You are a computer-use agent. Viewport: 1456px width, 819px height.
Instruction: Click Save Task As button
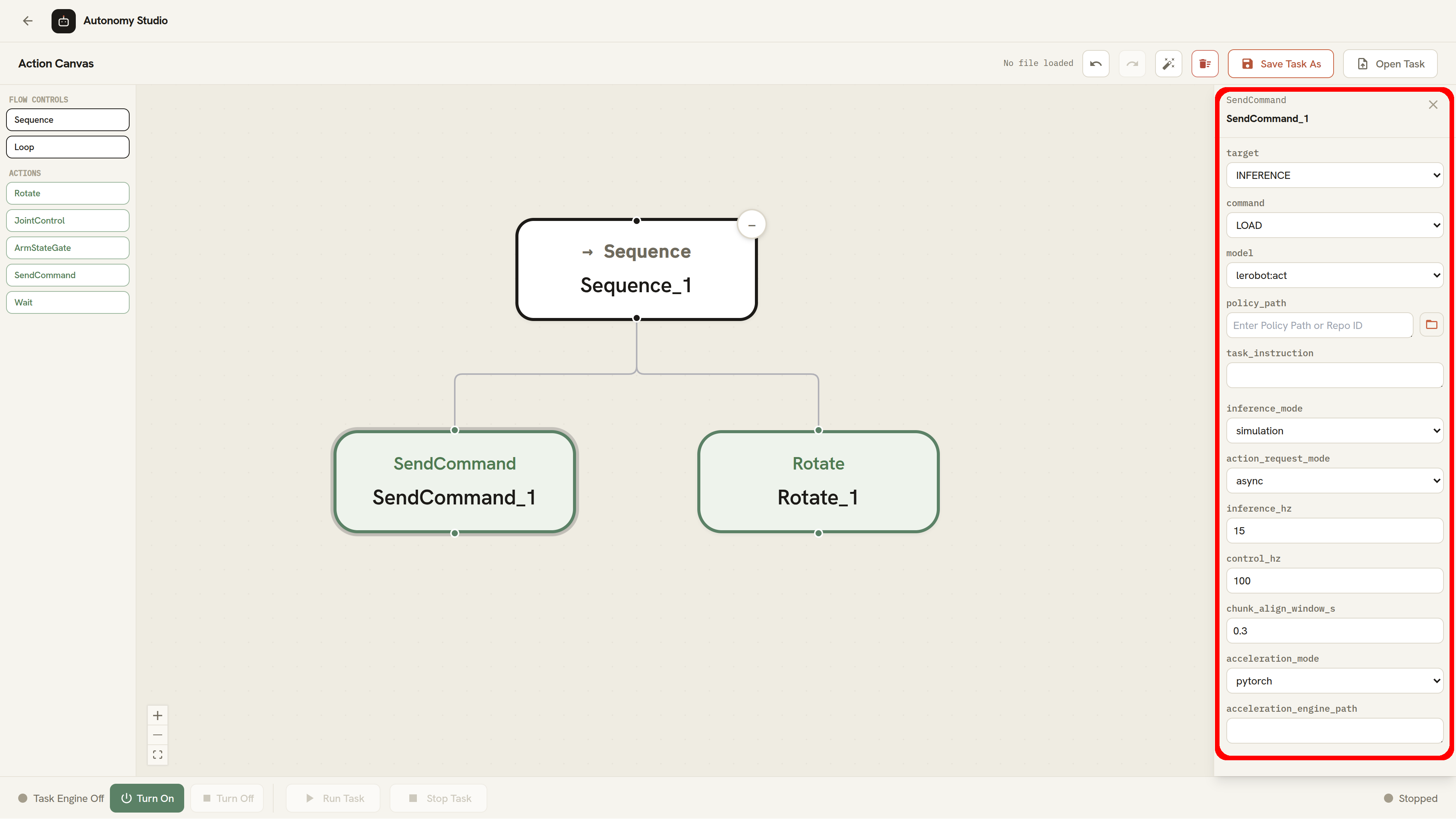pos(1280,63)
